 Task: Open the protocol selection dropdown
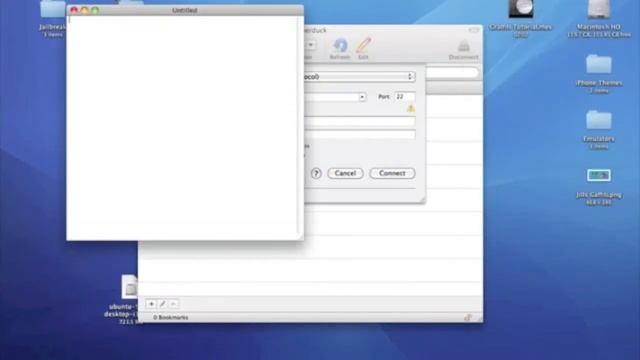pos(360,77)
